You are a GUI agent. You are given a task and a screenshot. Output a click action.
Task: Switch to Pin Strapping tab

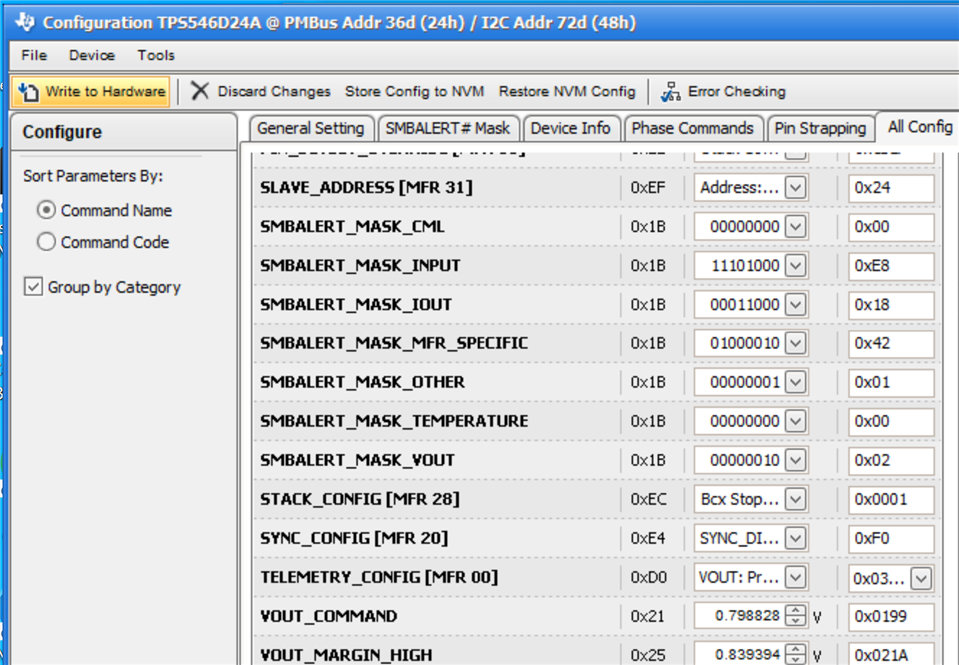coord(820,128)
